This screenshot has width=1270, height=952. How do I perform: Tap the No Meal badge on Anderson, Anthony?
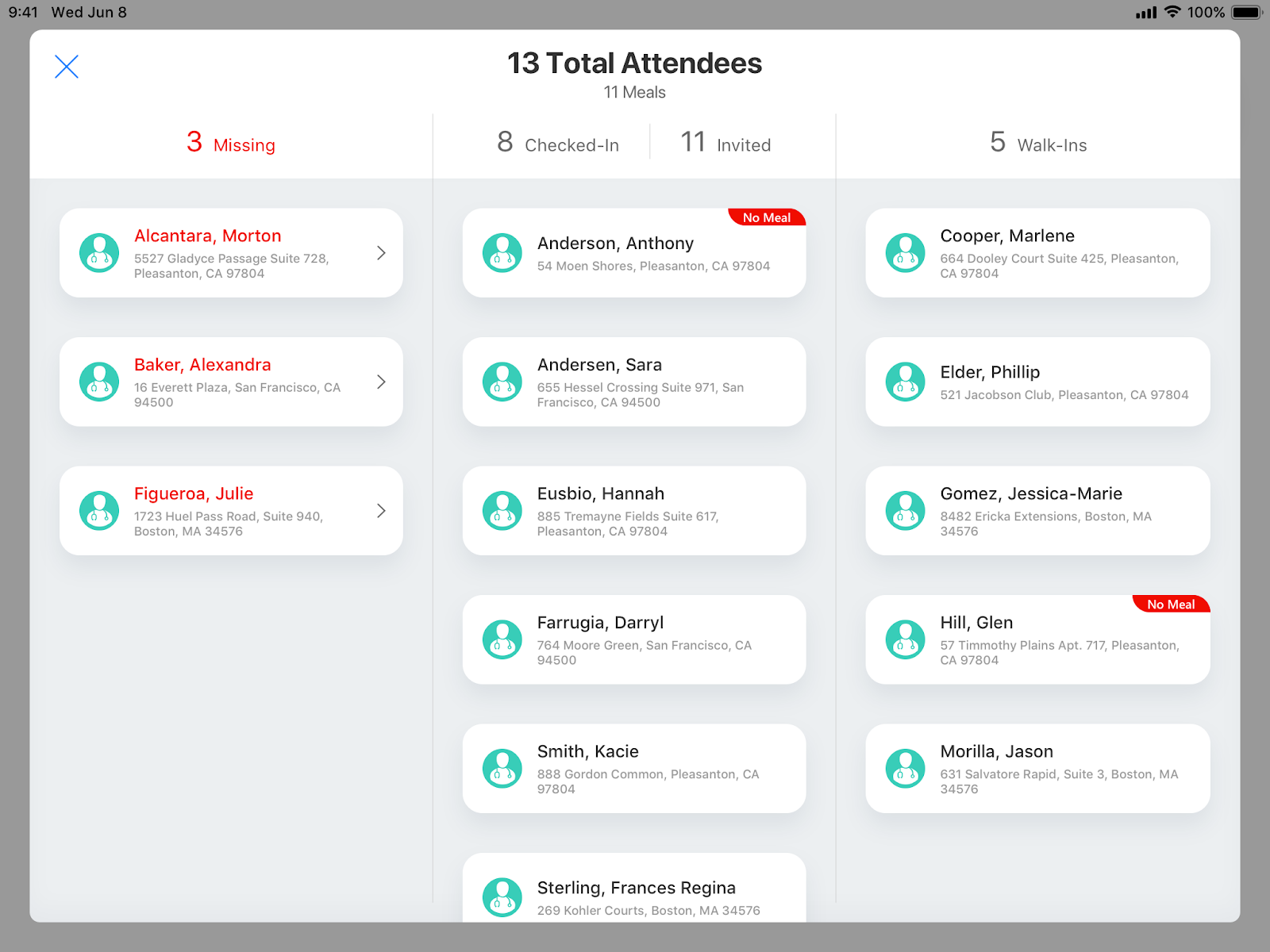[766, 217]
